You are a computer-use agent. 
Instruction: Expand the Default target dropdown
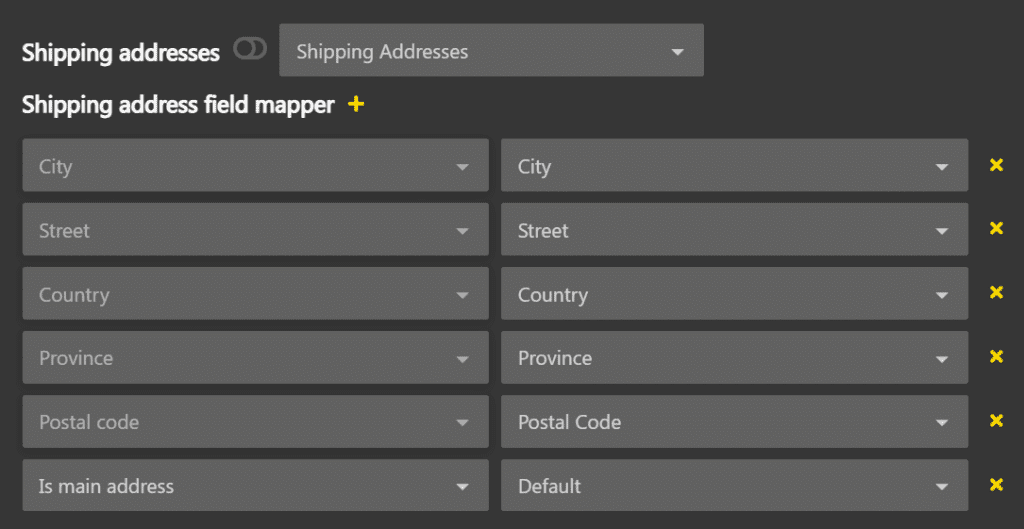(734, 486)
